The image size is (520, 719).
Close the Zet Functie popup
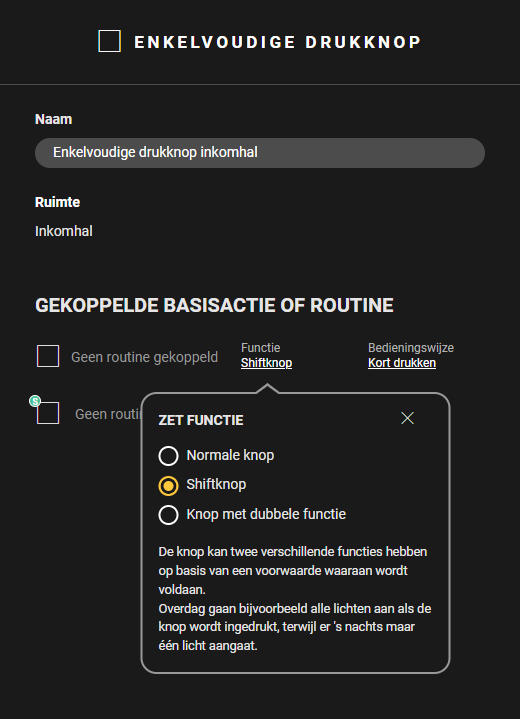click(x=407, y=418)
